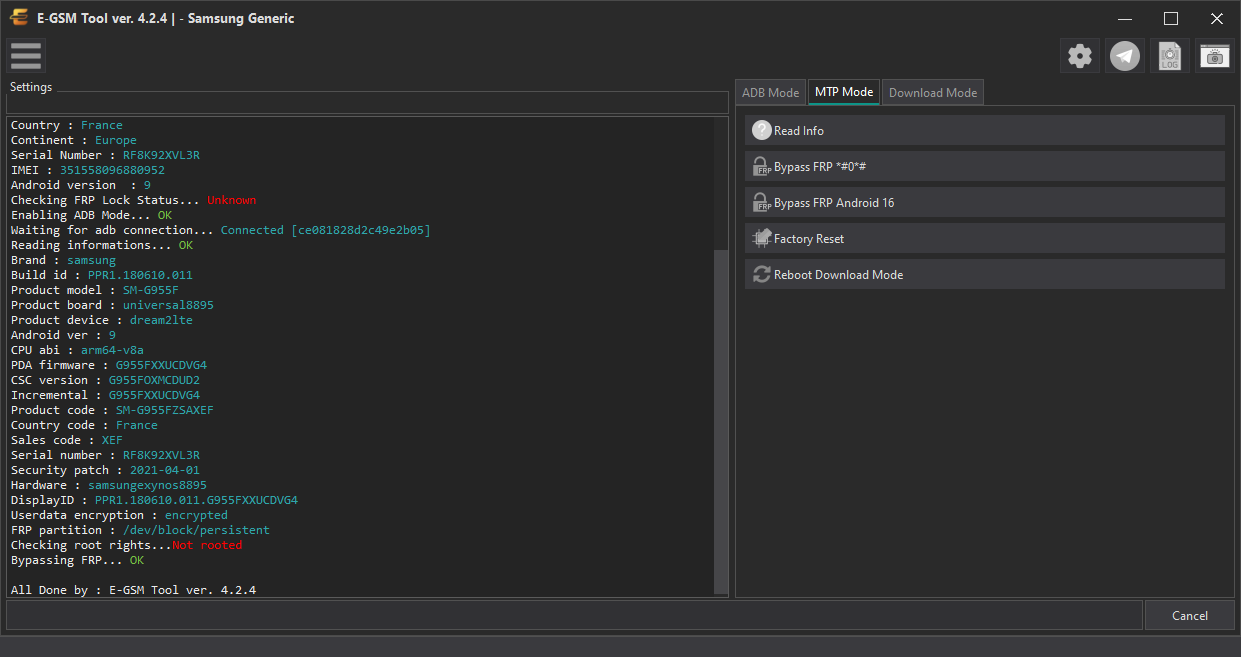Click Hardware samsungexynos8895 line

point(109,485)
